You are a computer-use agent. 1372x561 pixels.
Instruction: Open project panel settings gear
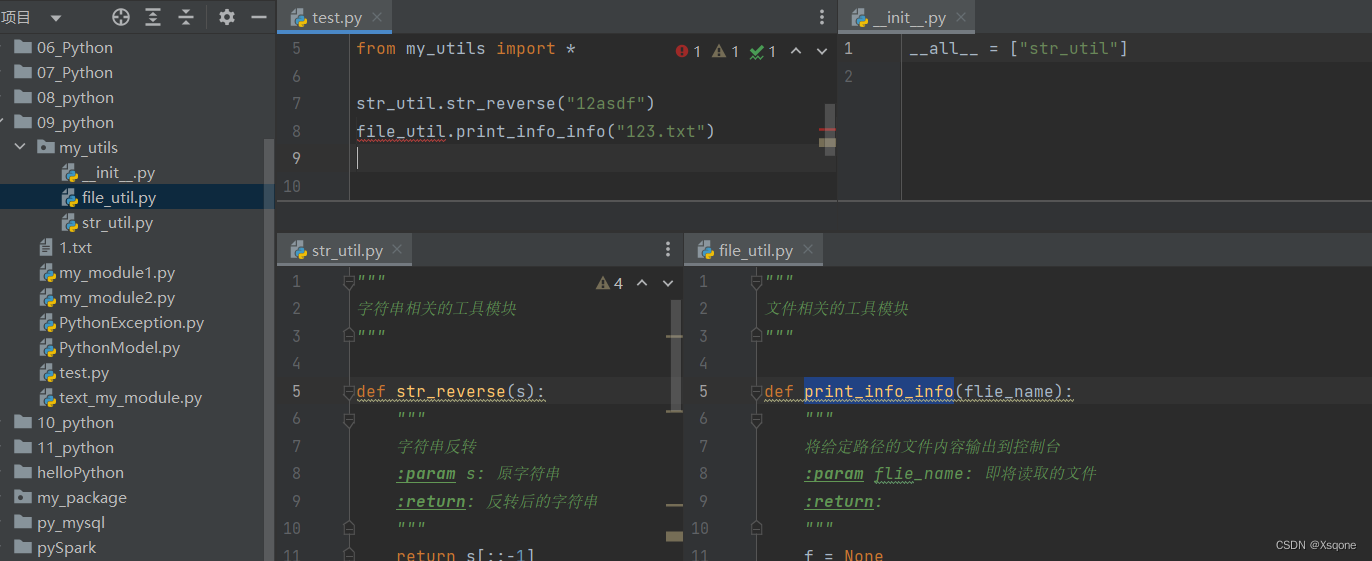coord(227,17)
